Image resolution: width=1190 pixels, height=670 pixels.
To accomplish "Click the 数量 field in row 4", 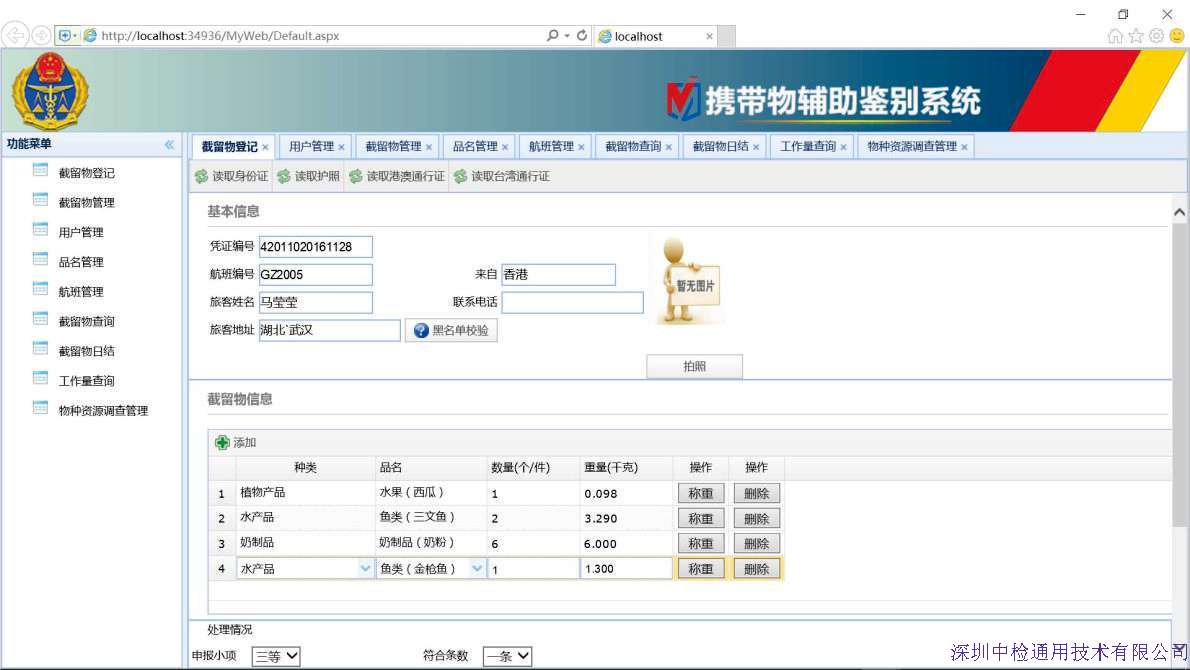I will click(533, 568).
